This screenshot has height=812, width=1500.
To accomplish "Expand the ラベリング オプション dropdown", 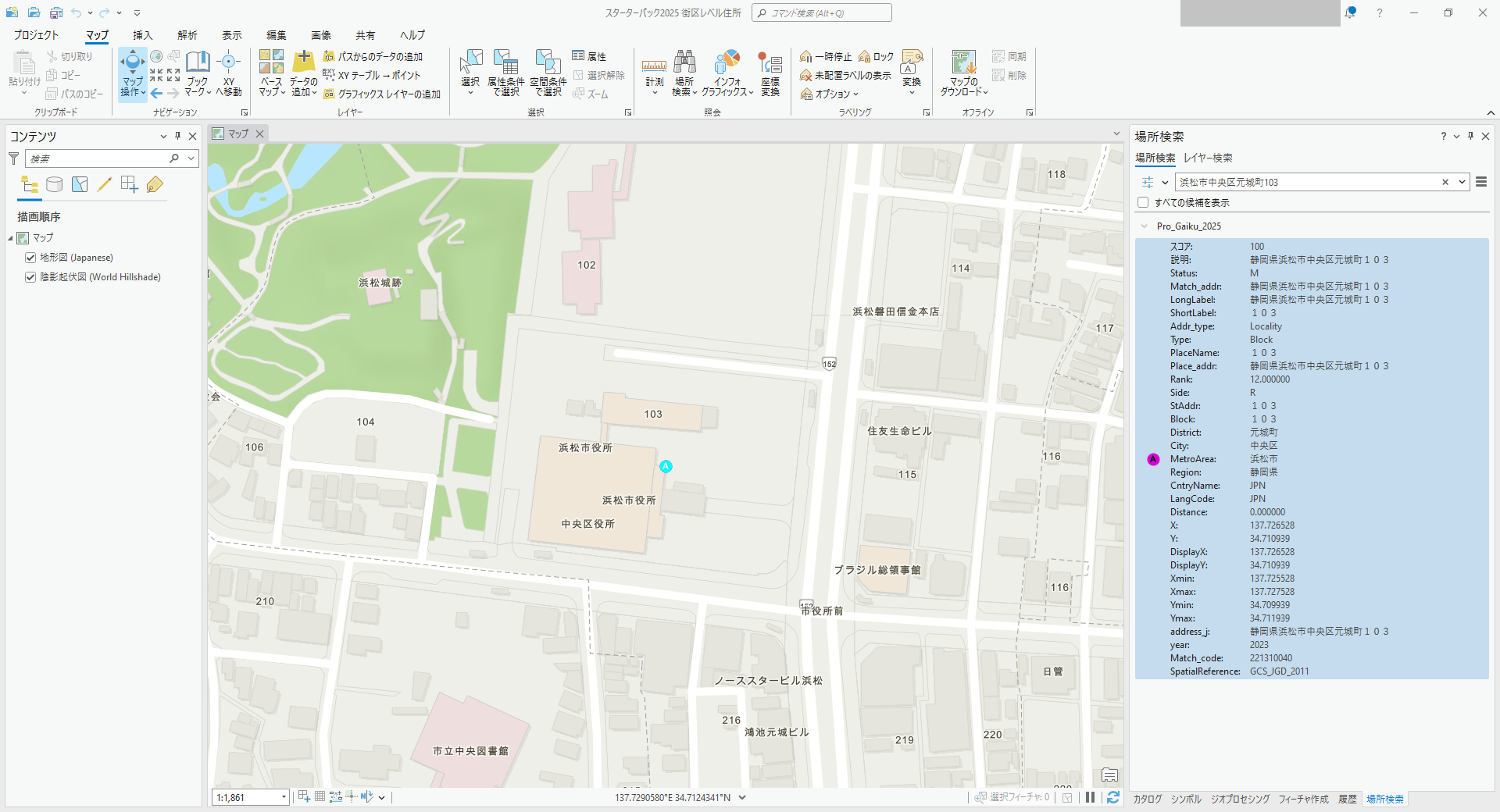I will coord(830,94).
